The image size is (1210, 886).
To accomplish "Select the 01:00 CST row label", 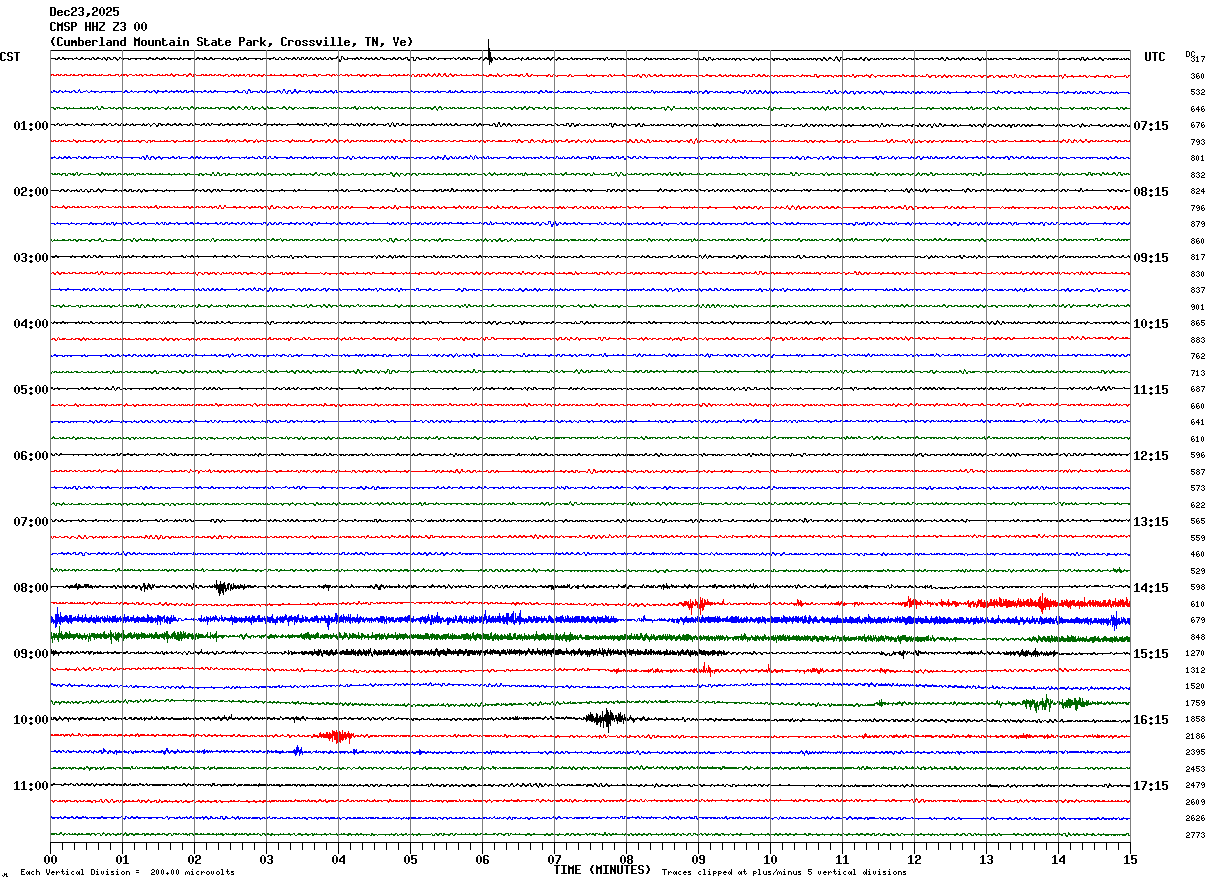I will point(31,126).
